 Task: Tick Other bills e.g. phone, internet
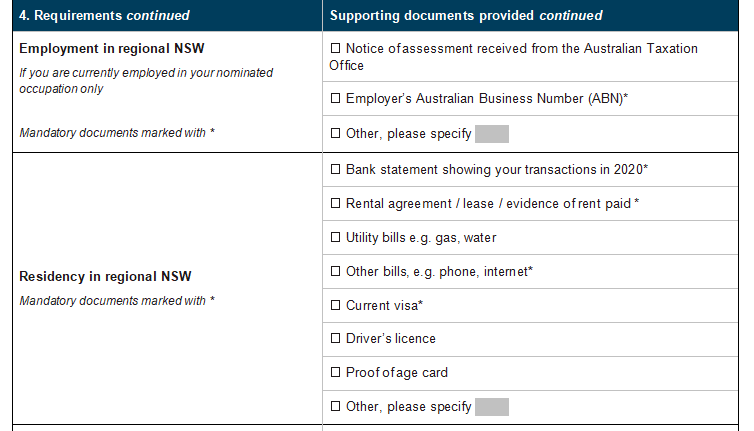[x=336, y=271]
